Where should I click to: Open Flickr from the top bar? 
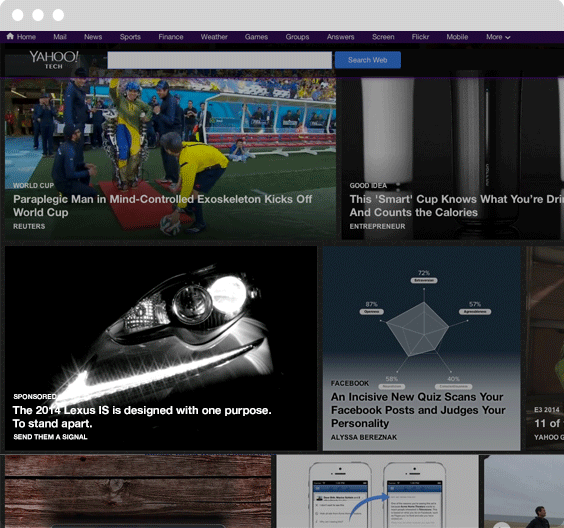(420, 37)
